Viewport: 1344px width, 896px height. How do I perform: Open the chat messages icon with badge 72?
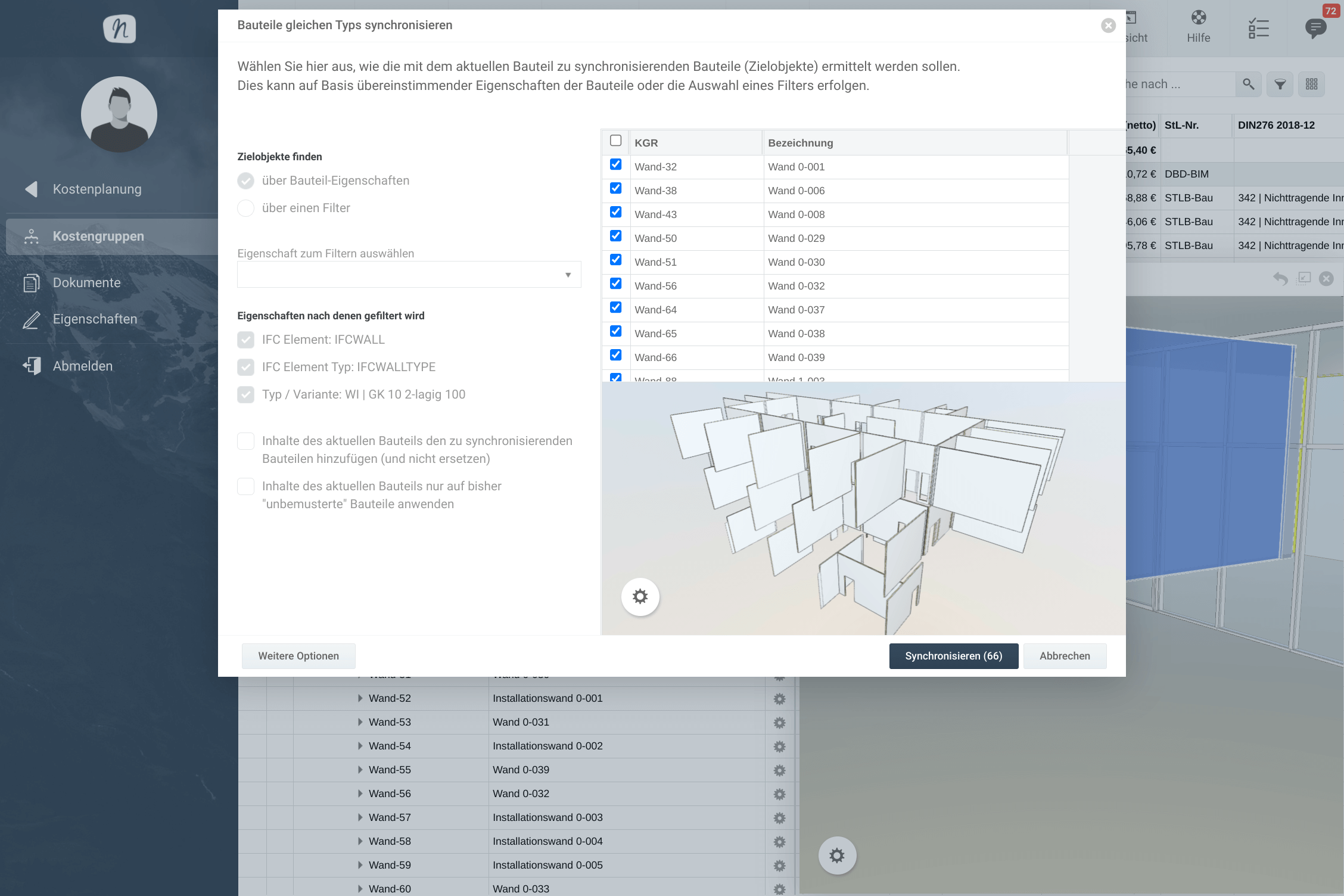[1315, 28]
